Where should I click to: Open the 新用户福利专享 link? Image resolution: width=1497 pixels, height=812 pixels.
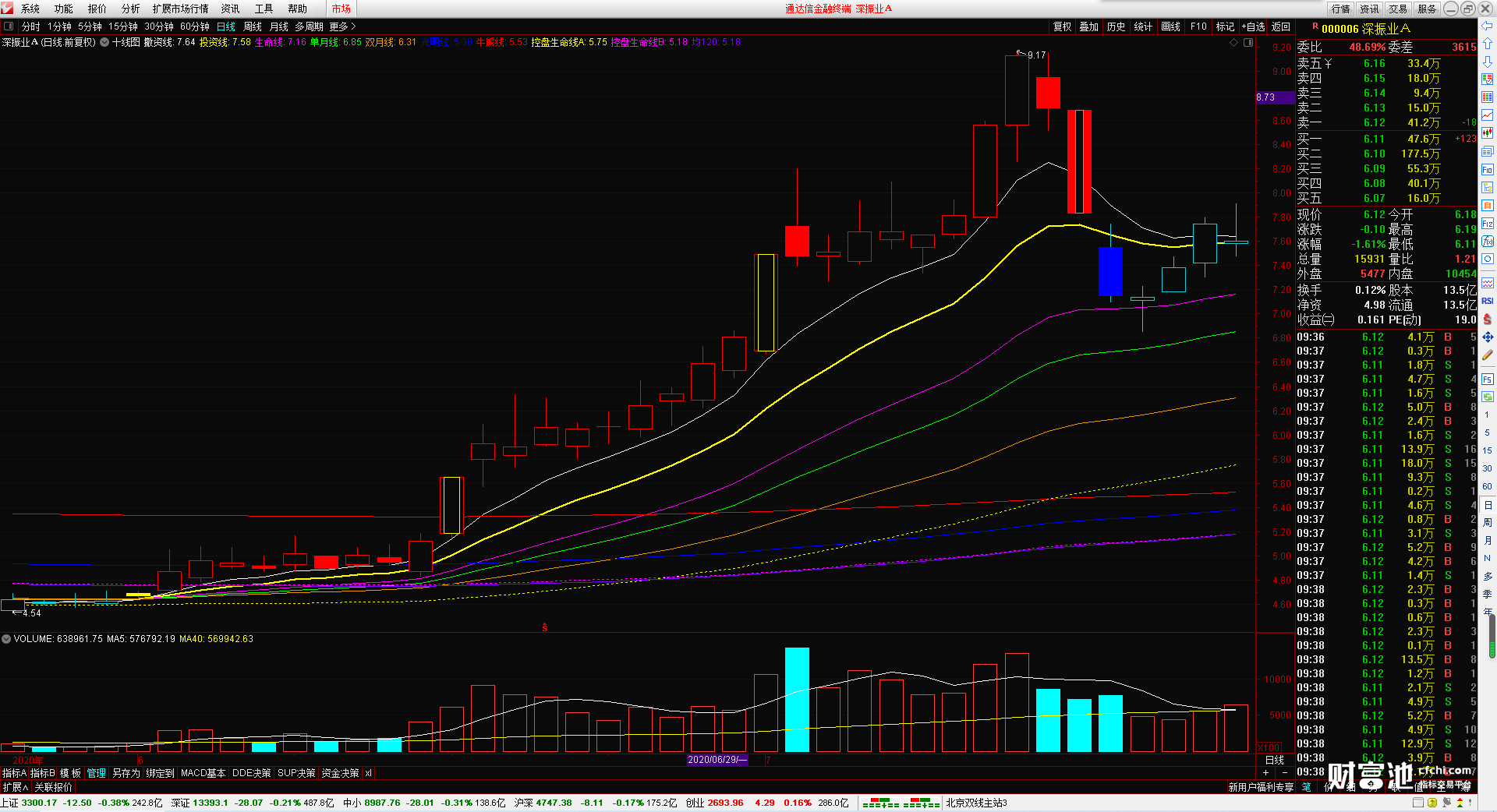(x=1261, y=787)
